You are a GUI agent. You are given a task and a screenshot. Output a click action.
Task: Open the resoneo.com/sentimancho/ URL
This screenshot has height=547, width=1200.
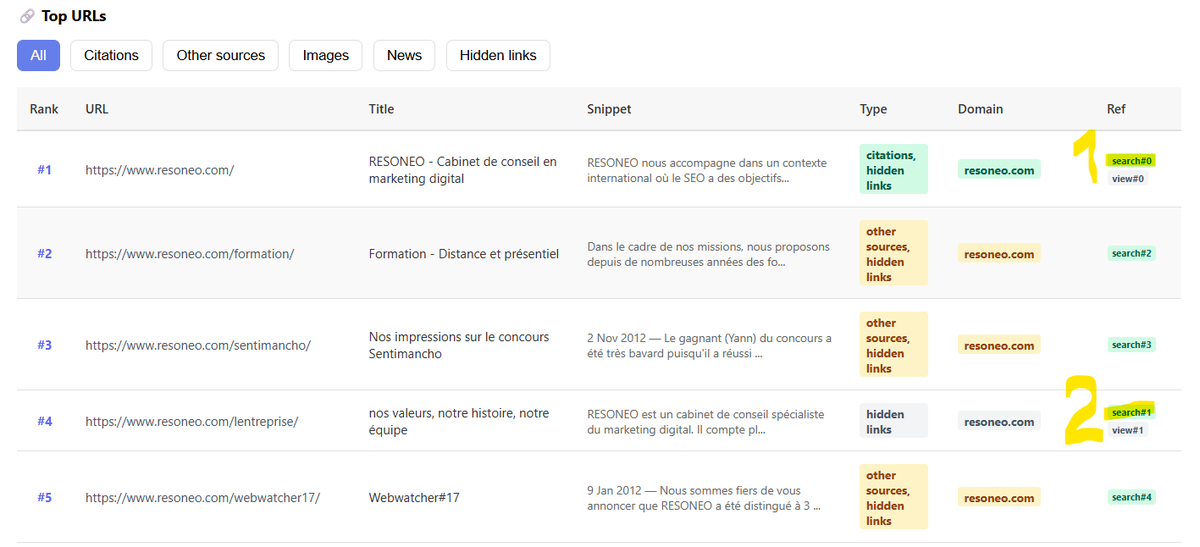(x=198, y=345)
